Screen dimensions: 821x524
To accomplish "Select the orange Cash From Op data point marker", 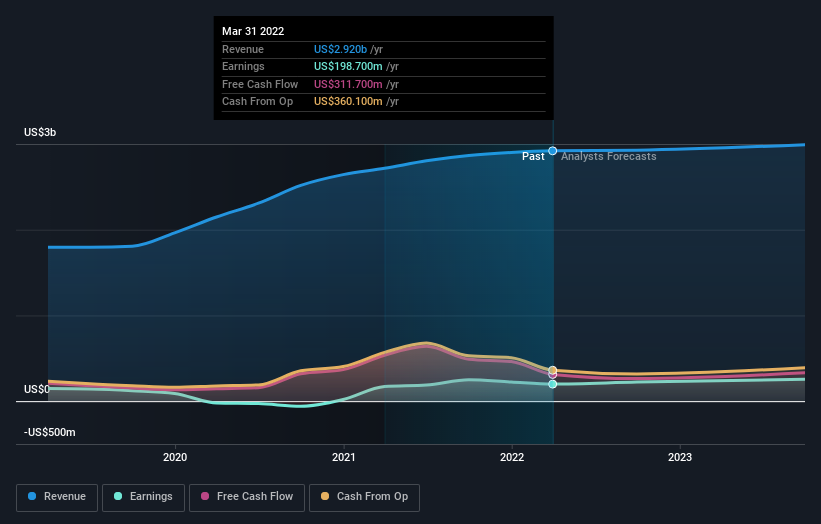I will coord(552,370).
